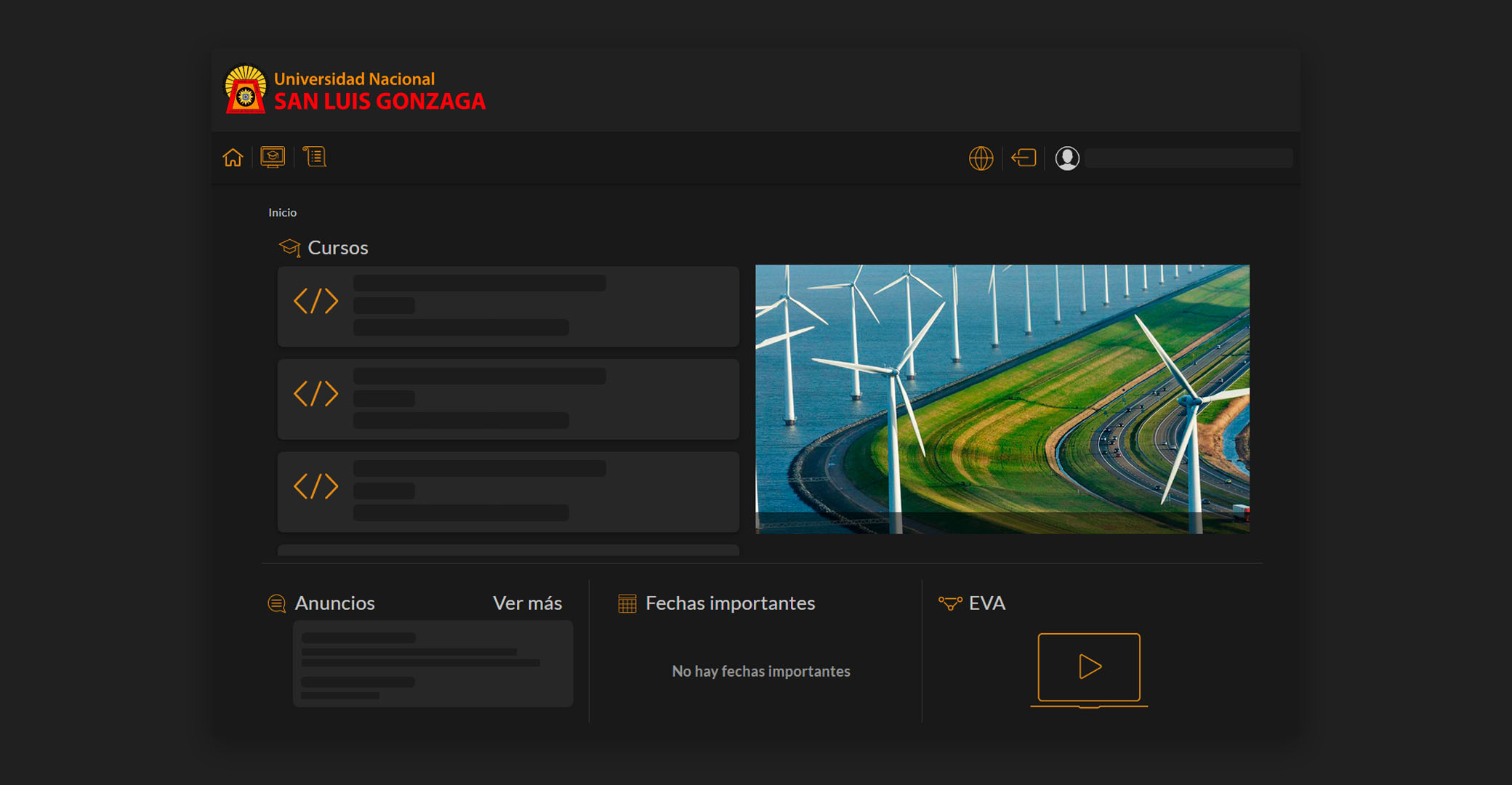
Task: Click the speech bubble icon next to Anuncios
Action: point(276,604)
